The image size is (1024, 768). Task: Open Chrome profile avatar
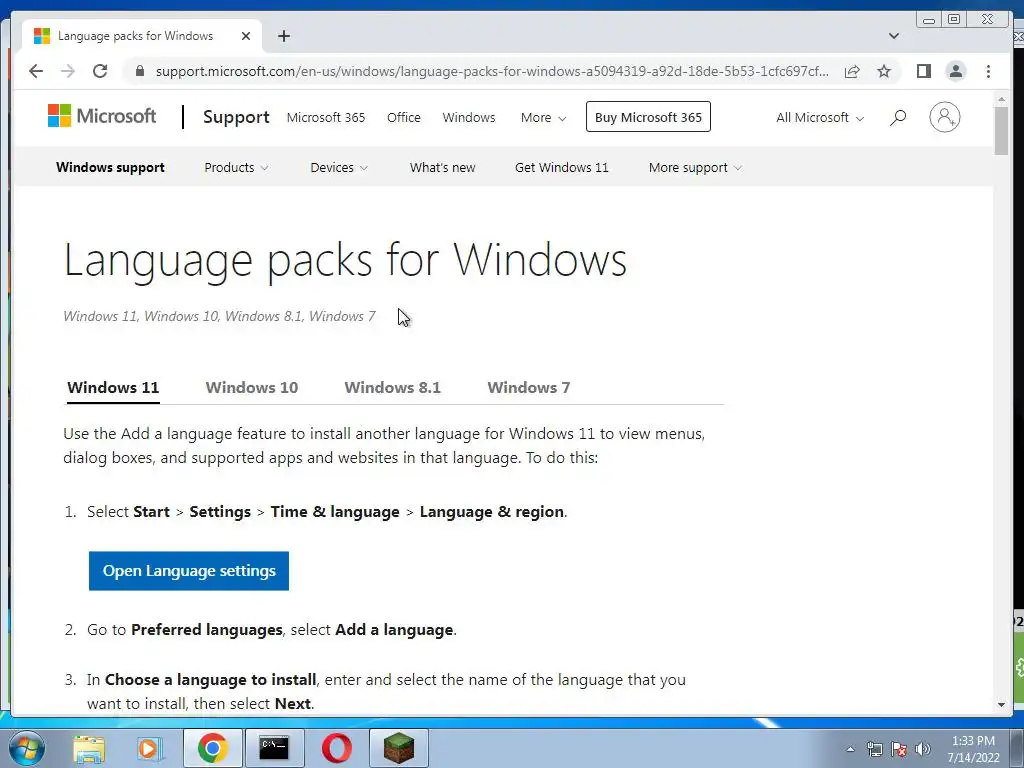pyautogui.click(x=955, y=71)
